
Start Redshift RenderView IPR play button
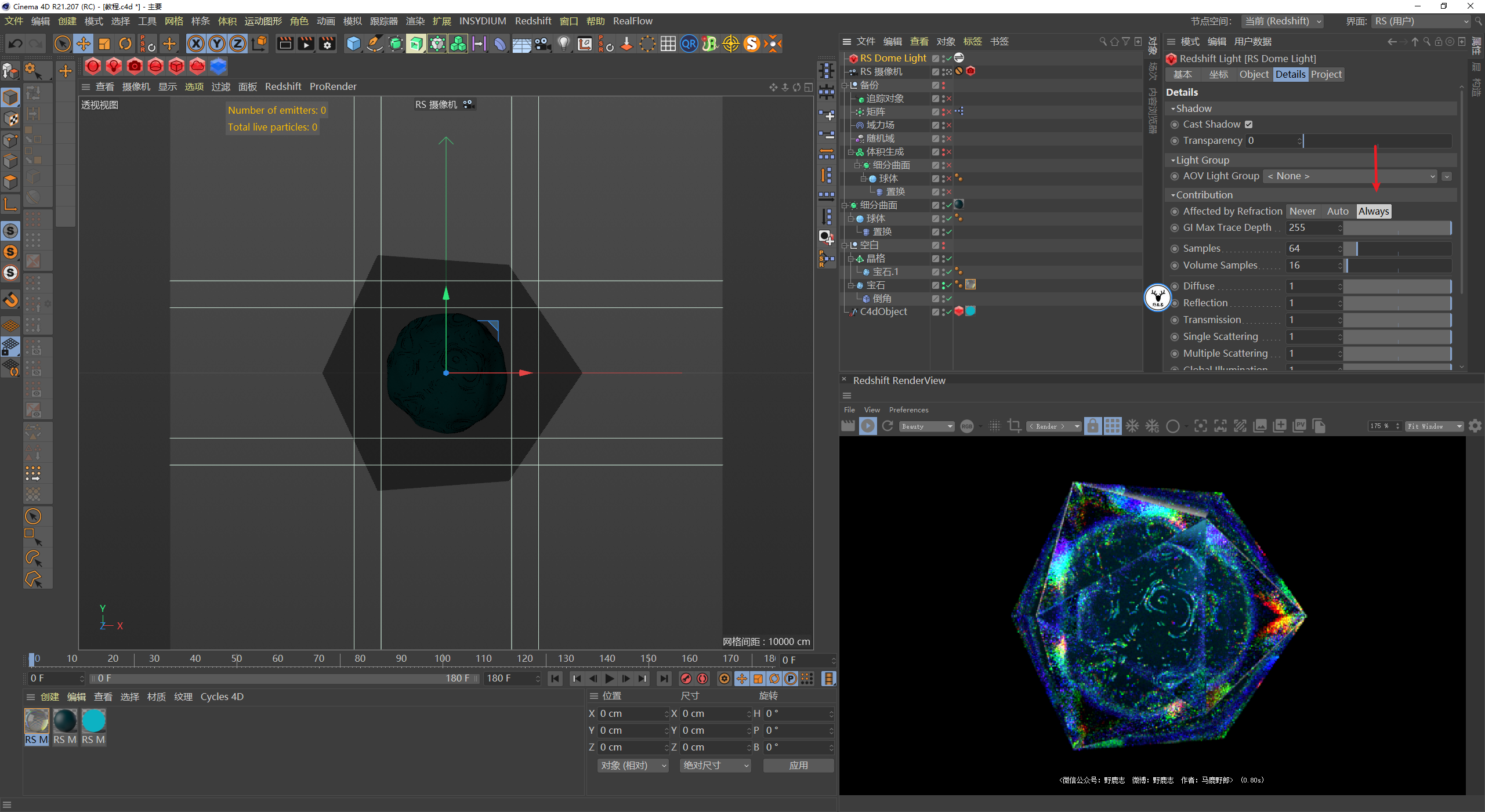click(x=868, y=426)
